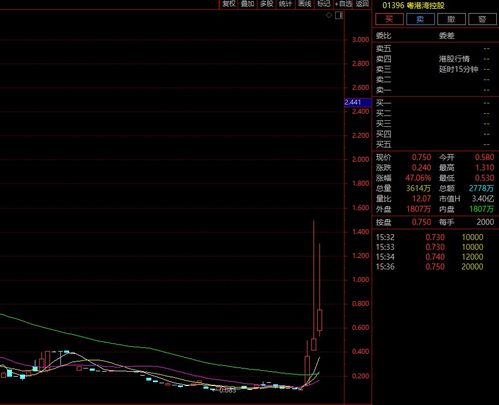Viewport: 499px width, 405px height.
Task: Select the 15:36 trade tick row
Action: [430, 267]
